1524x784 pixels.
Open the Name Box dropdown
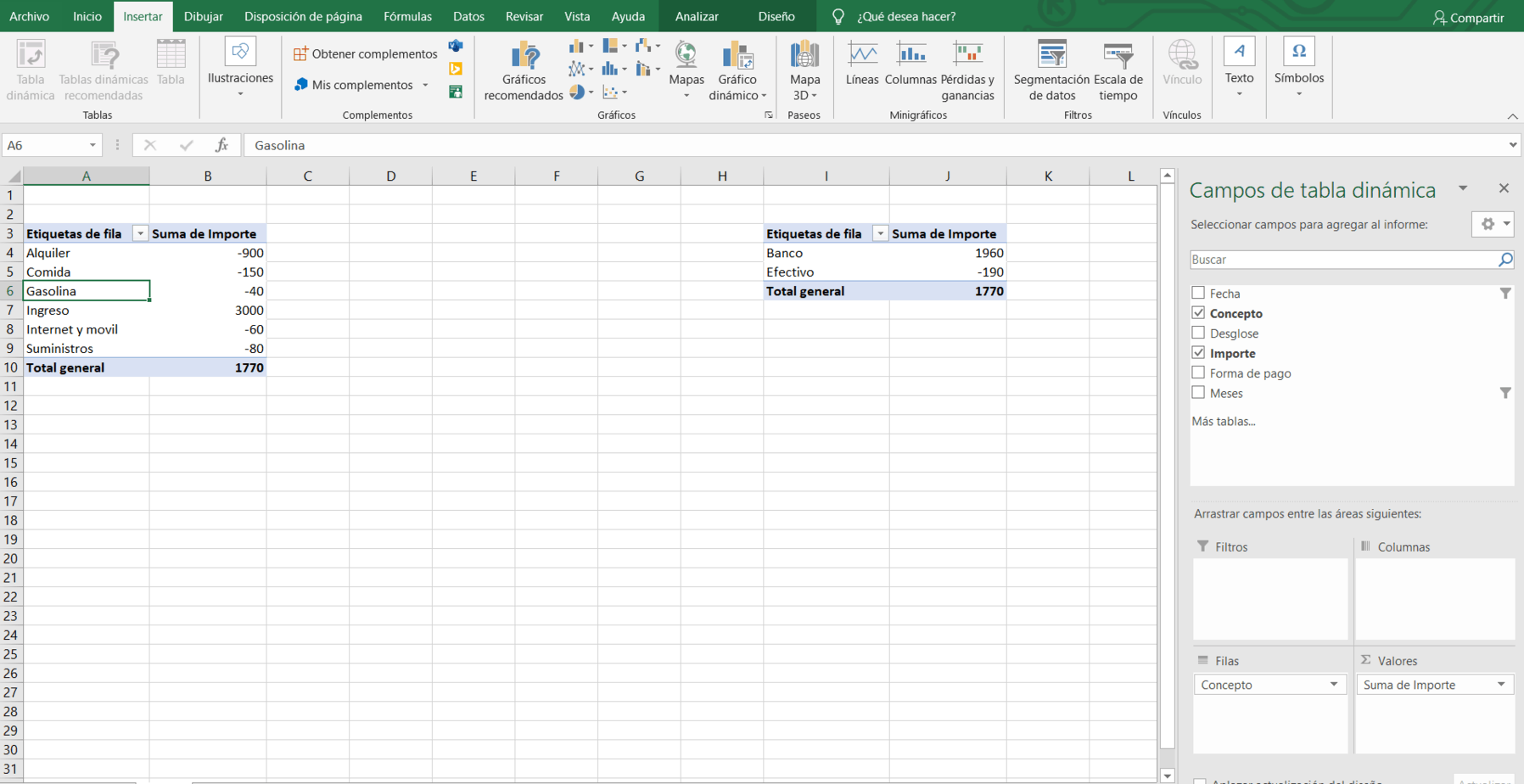click(92, 145)
